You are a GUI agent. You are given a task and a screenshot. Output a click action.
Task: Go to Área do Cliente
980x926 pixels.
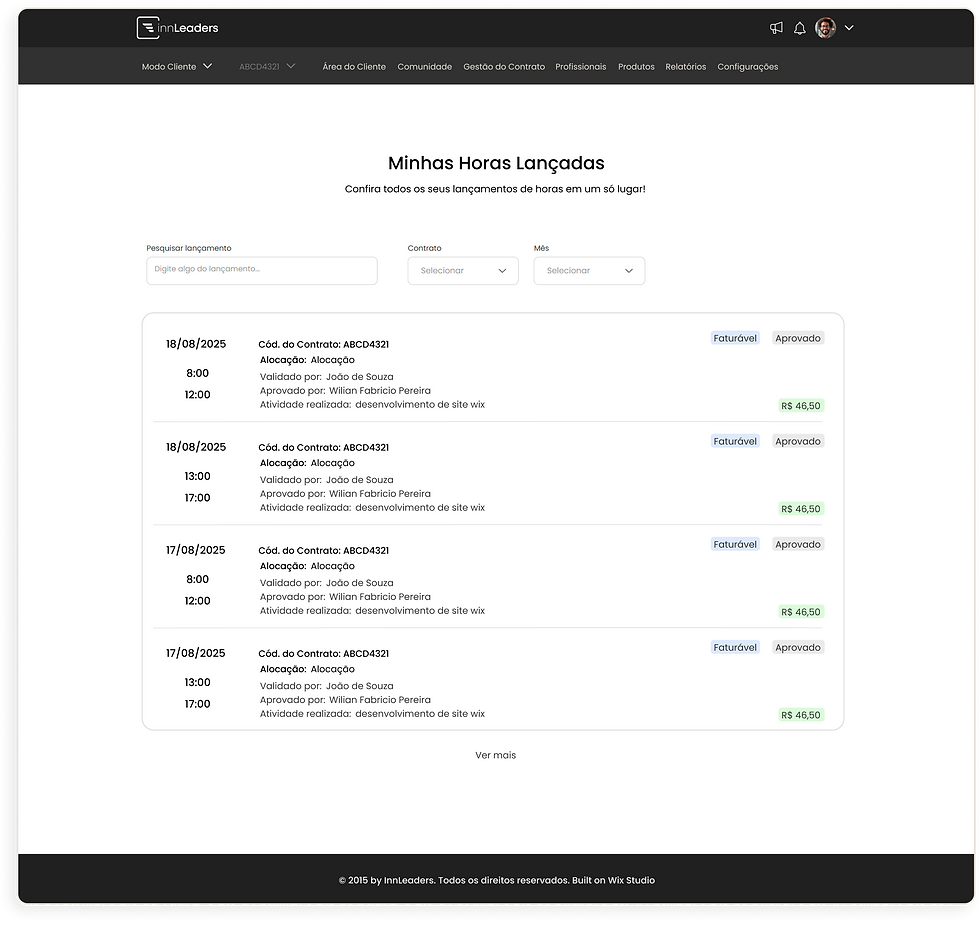[354, 67]
